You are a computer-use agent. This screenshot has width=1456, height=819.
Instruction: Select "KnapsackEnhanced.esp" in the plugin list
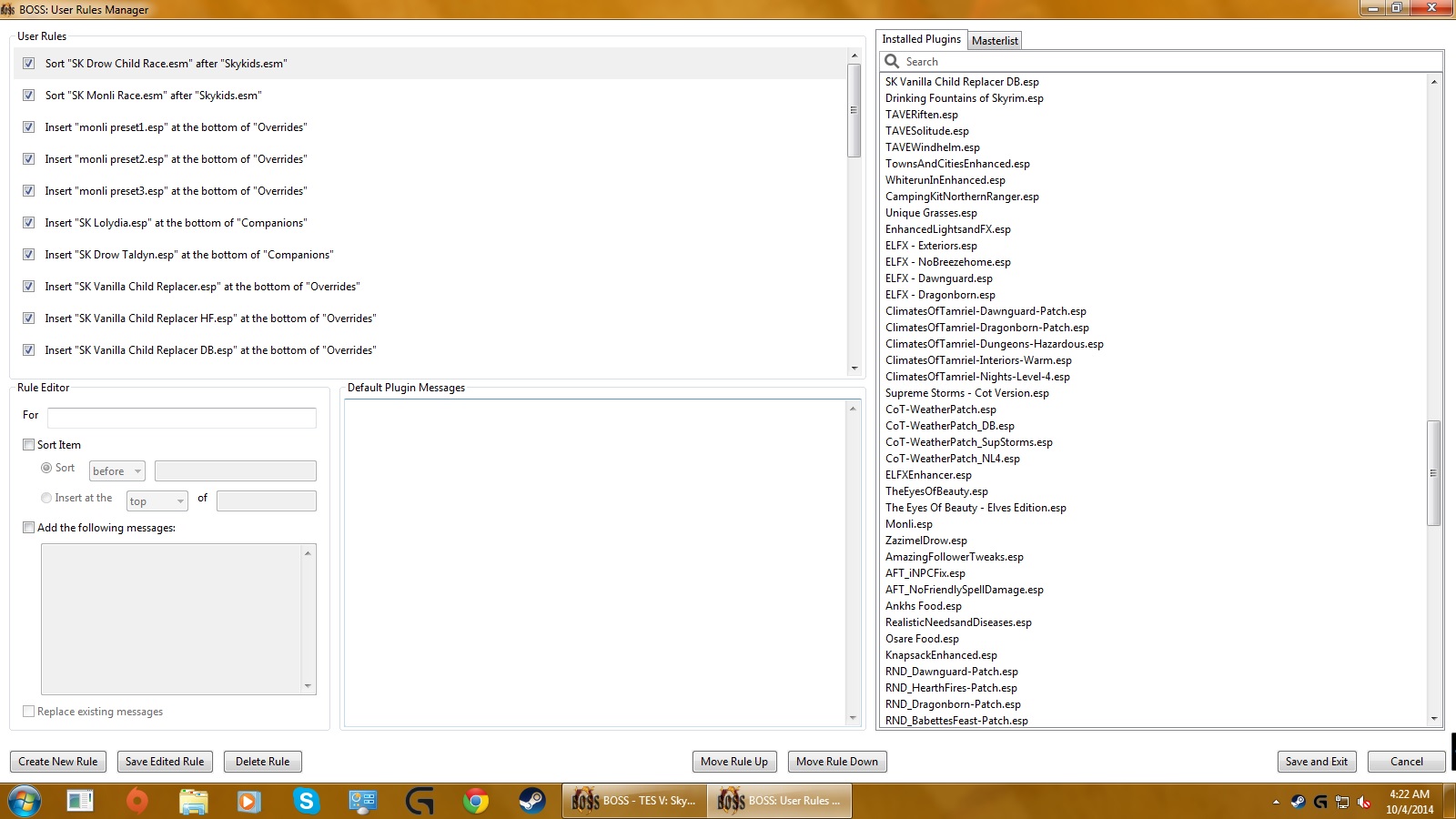(941, 655)
